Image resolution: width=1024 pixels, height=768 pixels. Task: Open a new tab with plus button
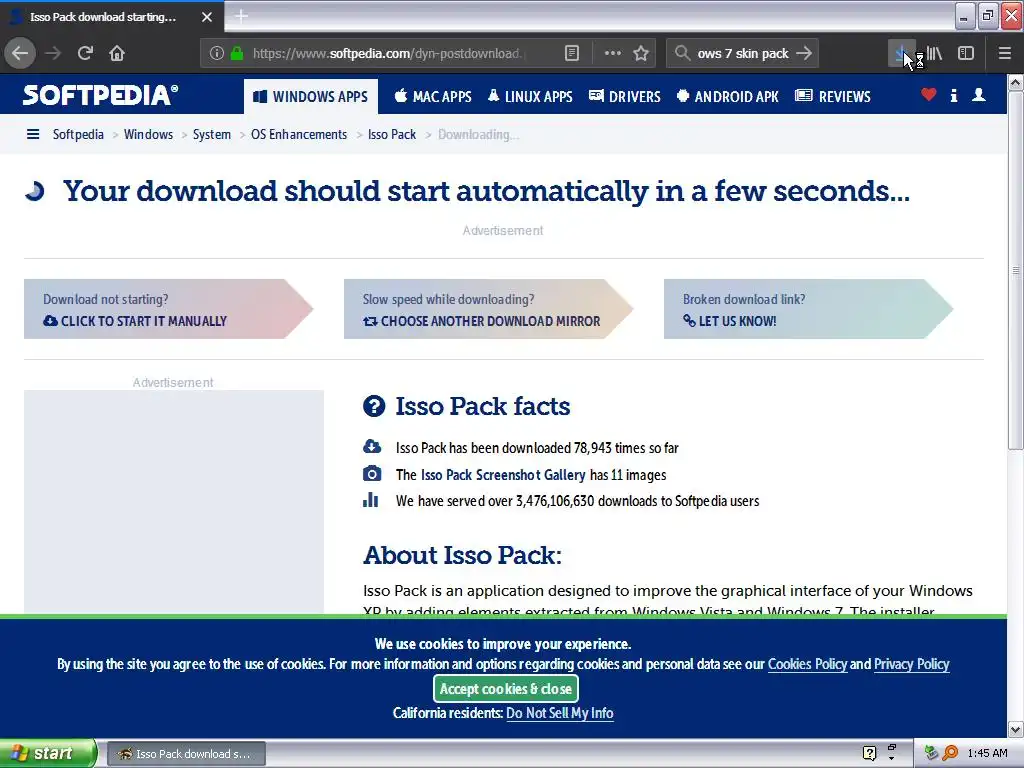tap(241, 16)
